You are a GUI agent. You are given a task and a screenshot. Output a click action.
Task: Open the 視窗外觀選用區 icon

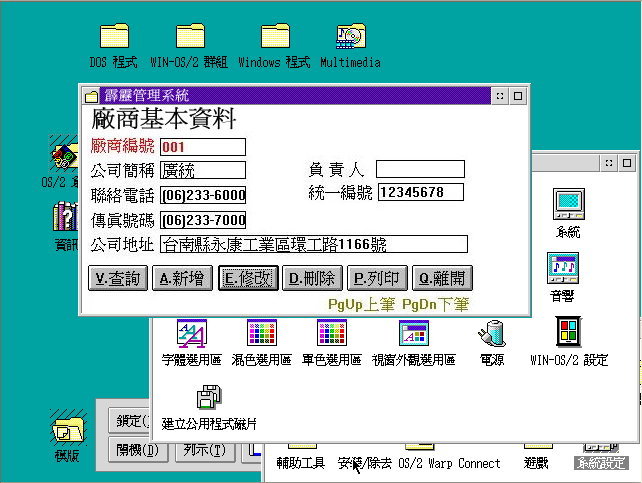point(414,333)
